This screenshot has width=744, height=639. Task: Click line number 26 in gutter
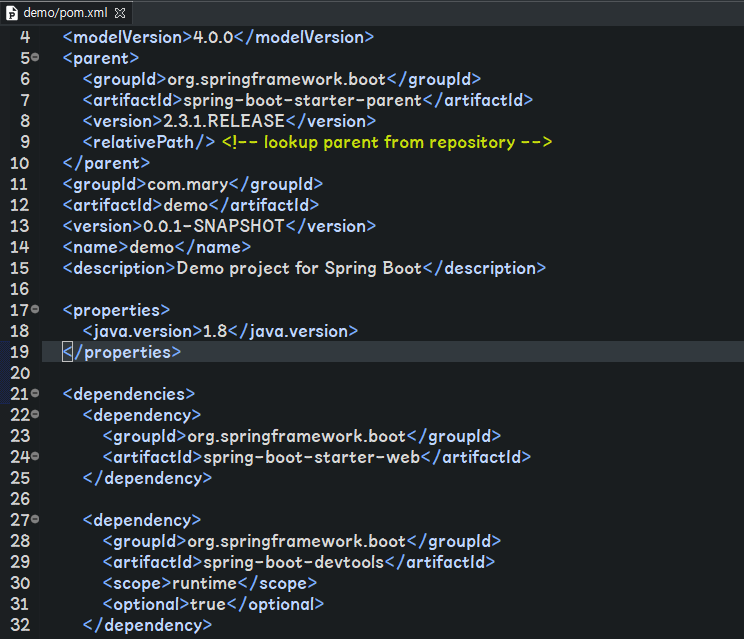point(20,499)
